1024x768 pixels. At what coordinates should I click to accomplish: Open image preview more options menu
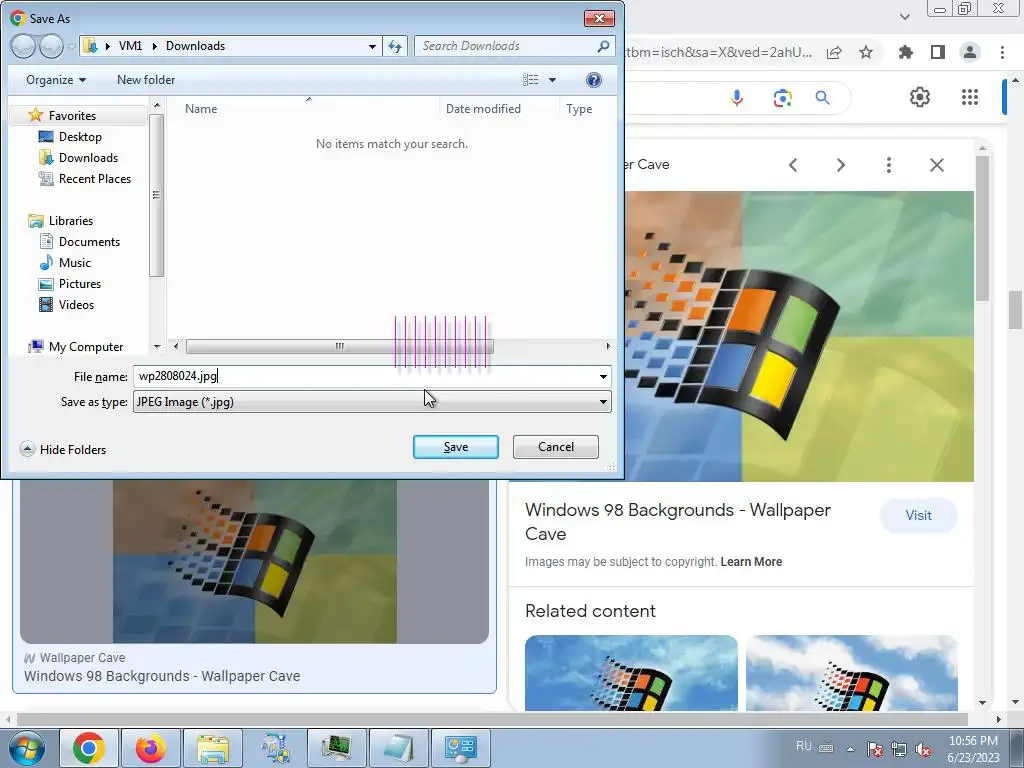coord(888,165)
